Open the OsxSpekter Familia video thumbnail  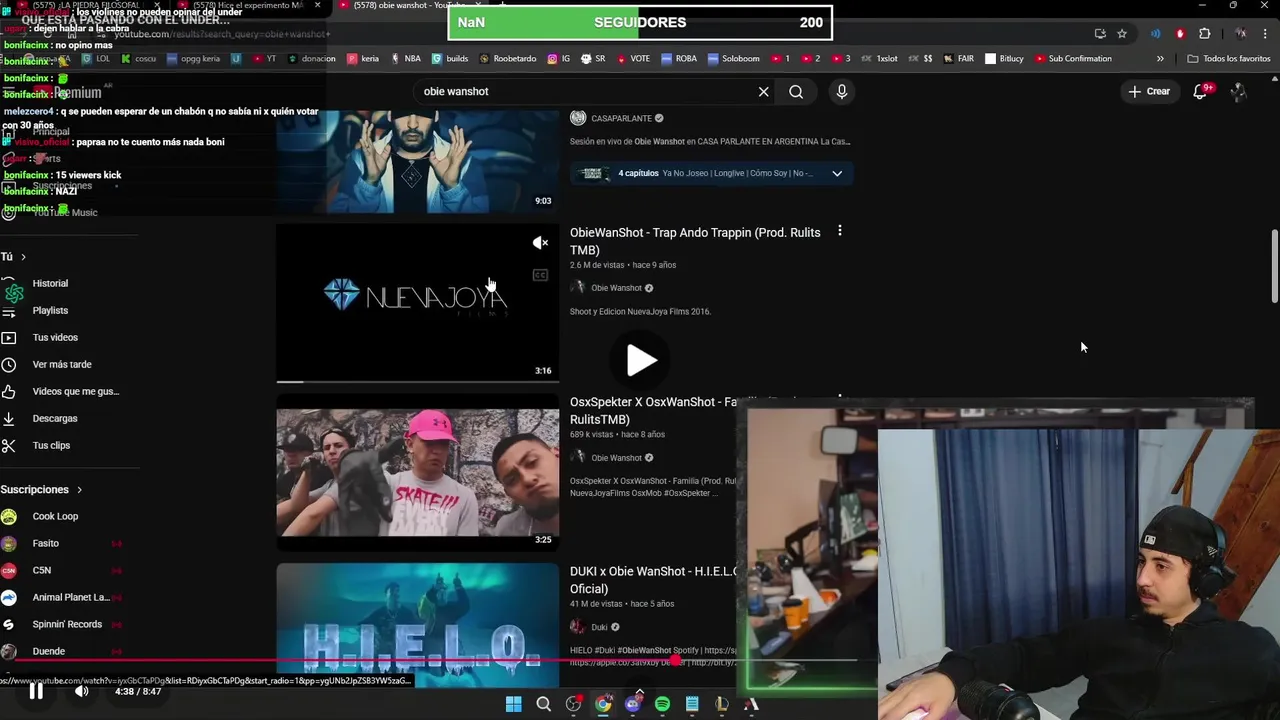pyautogui.click(x=418, y=473)
